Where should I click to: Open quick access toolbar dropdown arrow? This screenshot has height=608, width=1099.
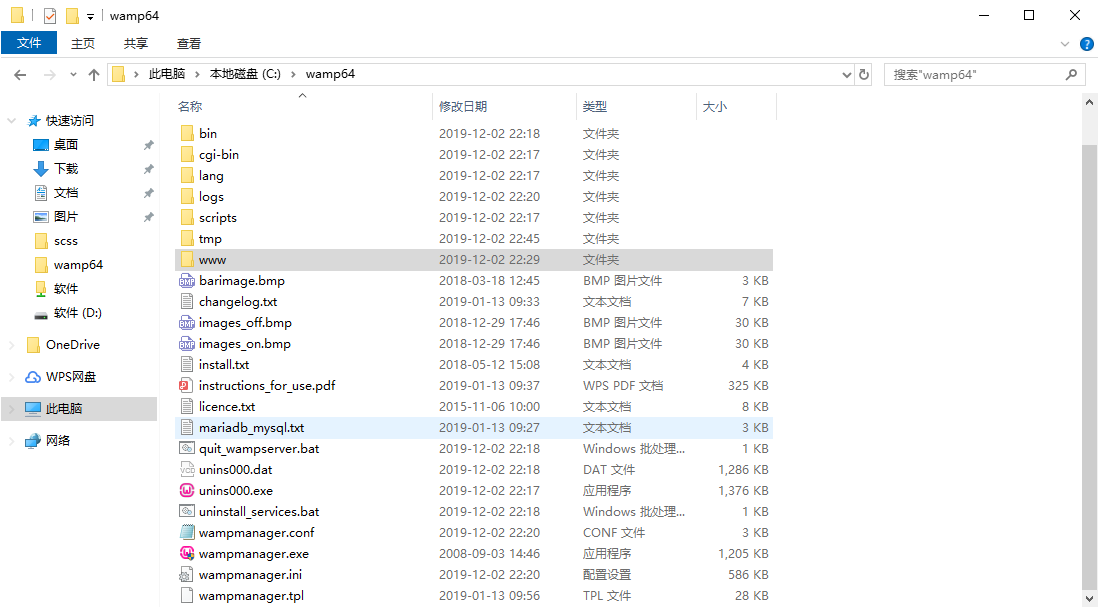click(x=90, y=16)
